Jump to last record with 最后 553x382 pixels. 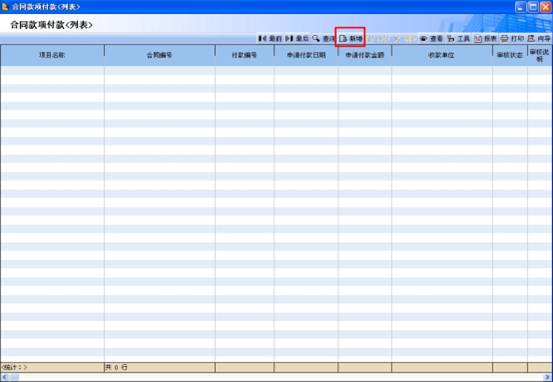pyautogui.click(x=297, y=38)
